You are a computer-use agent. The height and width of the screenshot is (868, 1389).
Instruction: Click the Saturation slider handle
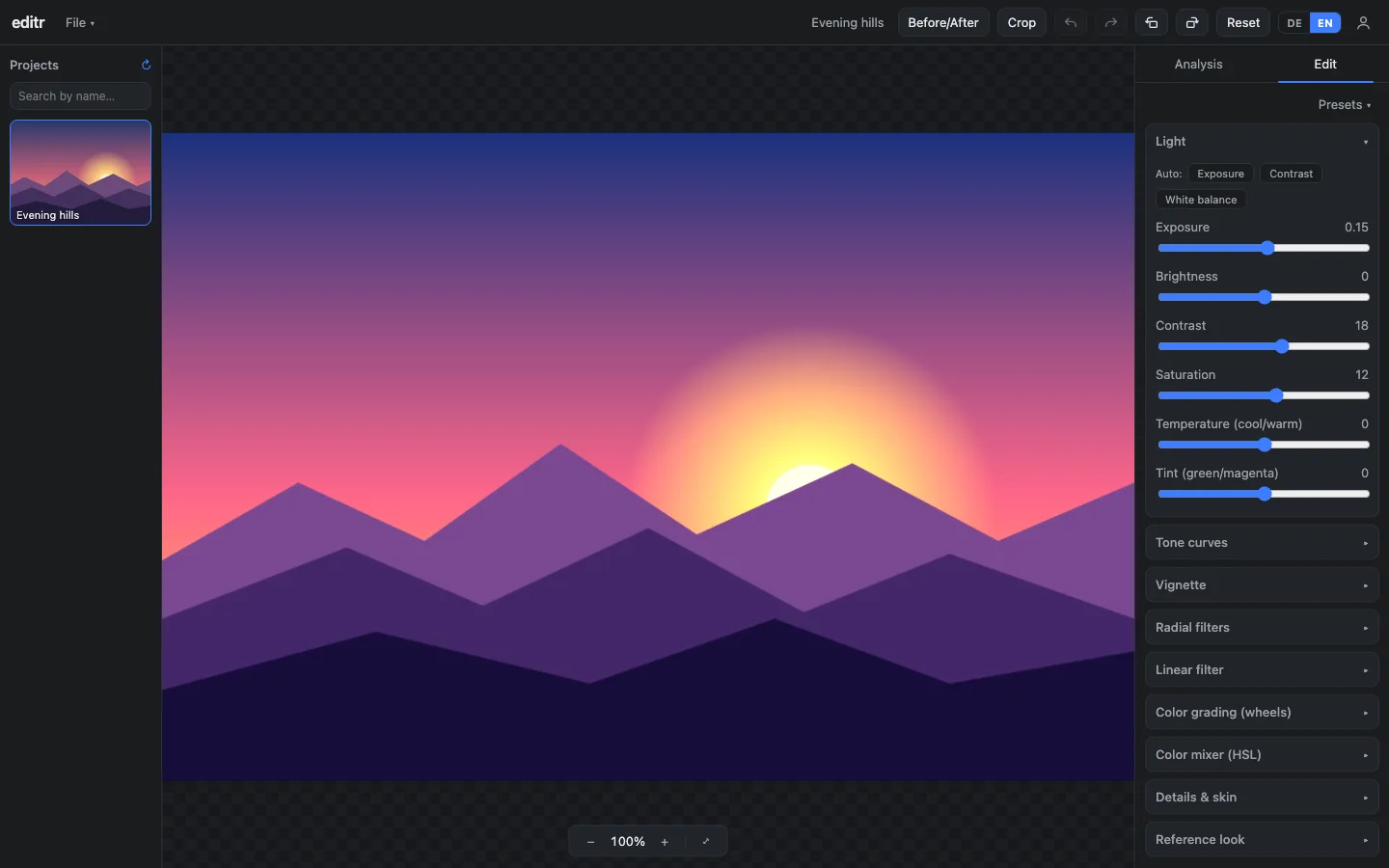click(x=1276, y=395)
